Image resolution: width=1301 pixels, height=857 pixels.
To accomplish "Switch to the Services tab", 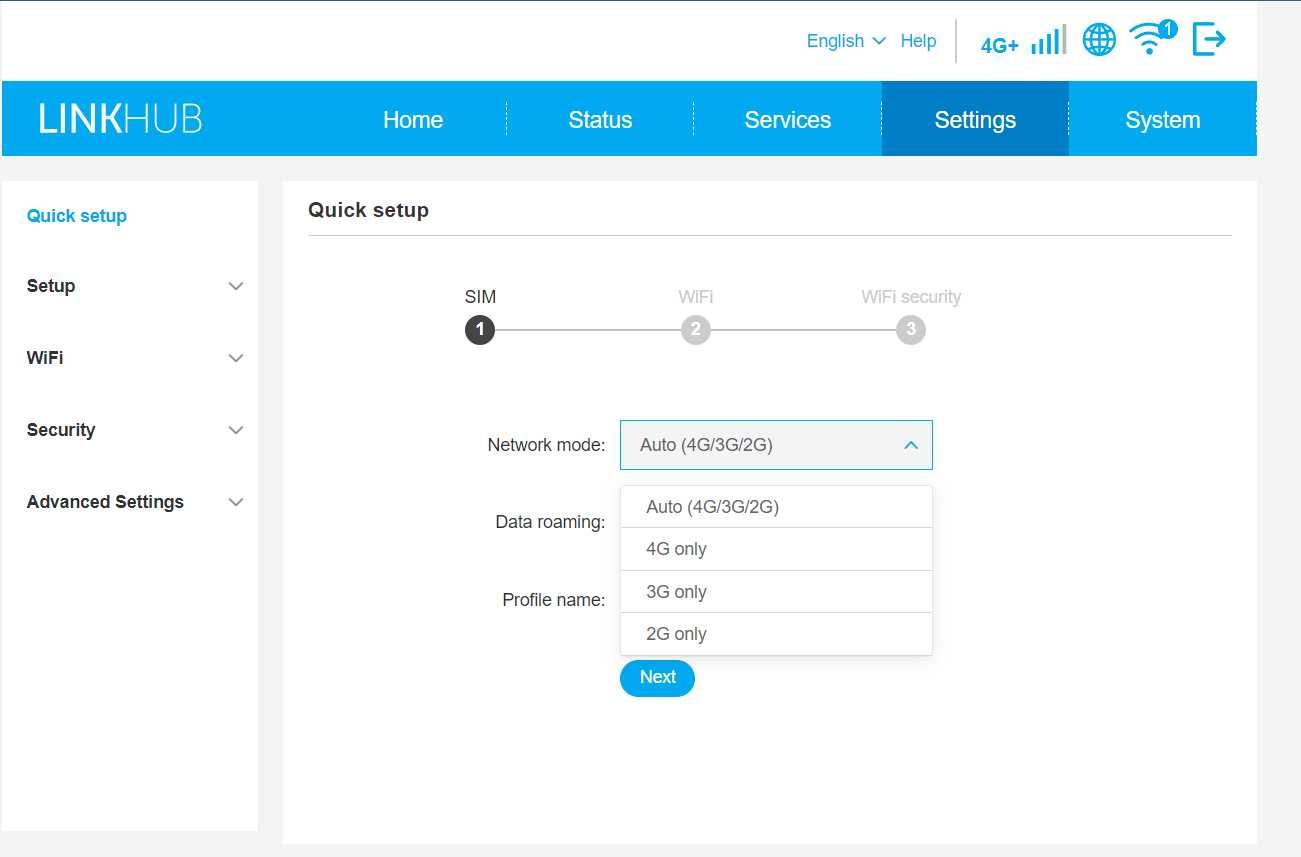I will 788,120.
